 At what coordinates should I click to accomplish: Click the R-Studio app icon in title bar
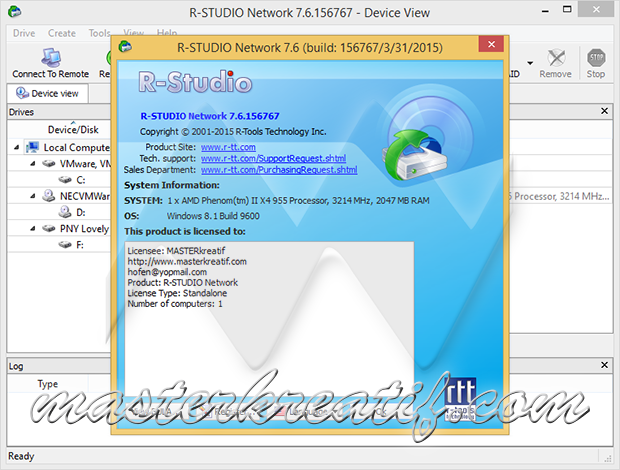click(15, 11)
